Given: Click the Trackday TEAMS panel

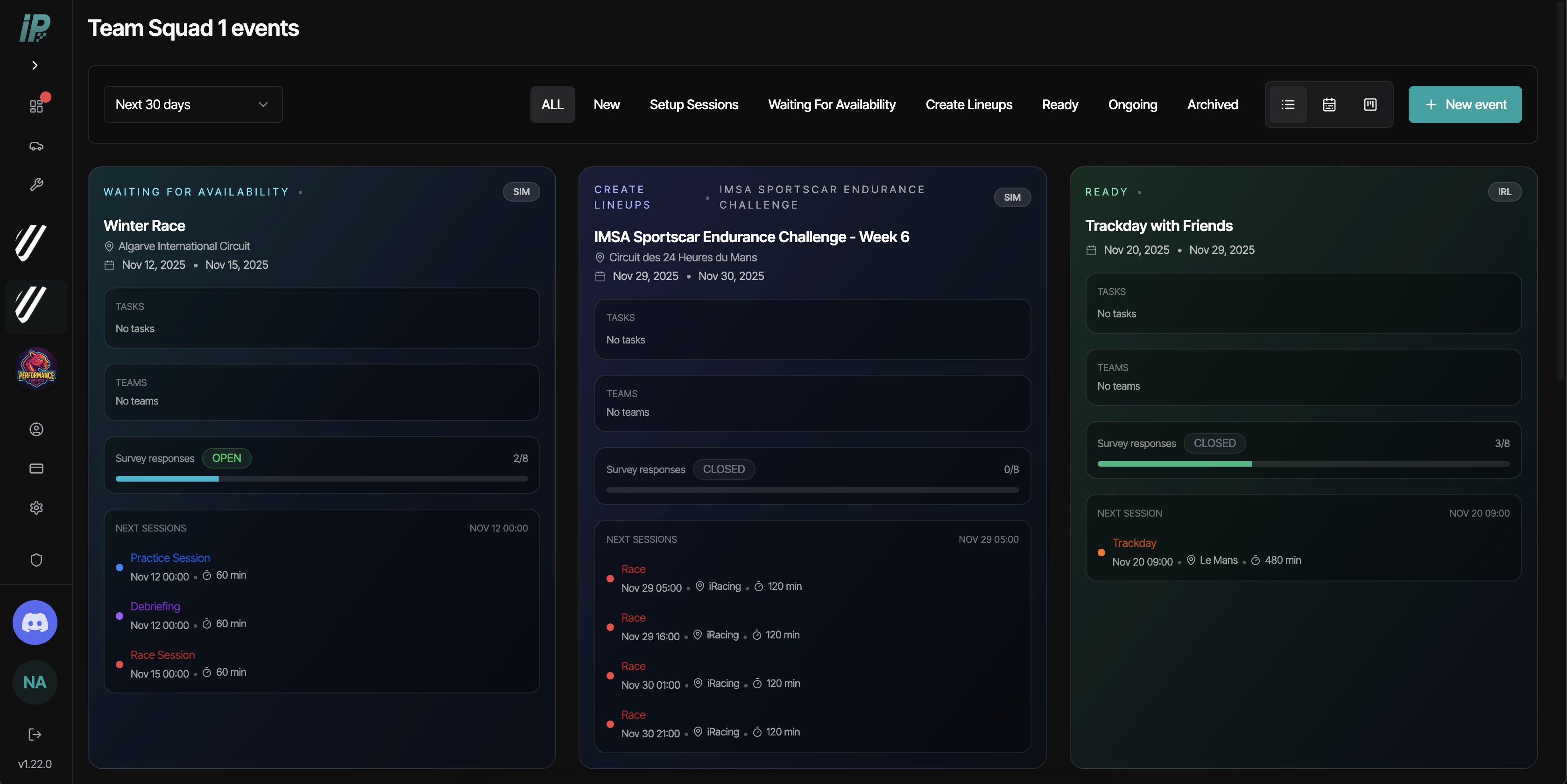Looking at the screenshot, I should [x=1303, y=378].
